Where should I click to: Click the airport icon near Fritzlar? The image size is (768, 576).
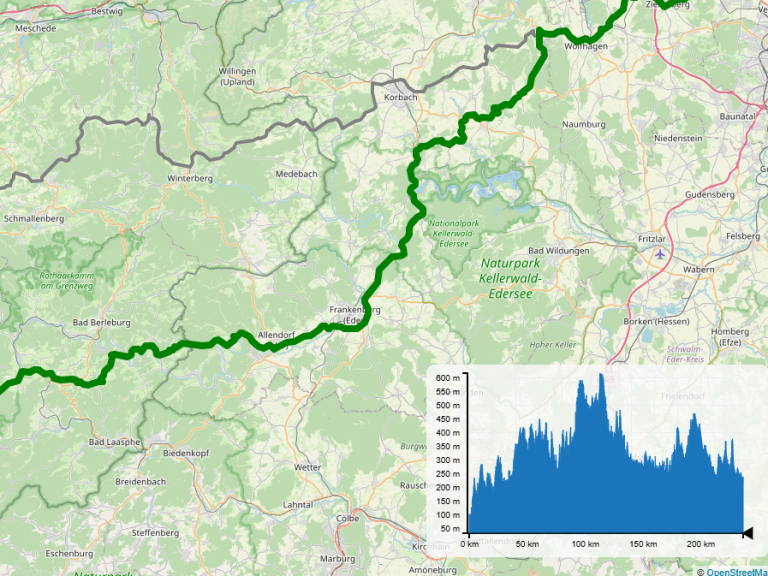click(x=659, y=253)
